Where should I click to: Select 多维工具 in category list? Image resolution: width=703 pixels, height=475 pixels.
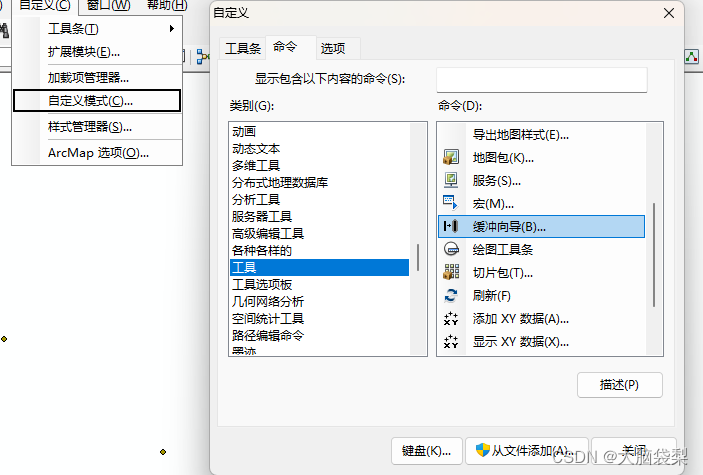pos(319,166)
